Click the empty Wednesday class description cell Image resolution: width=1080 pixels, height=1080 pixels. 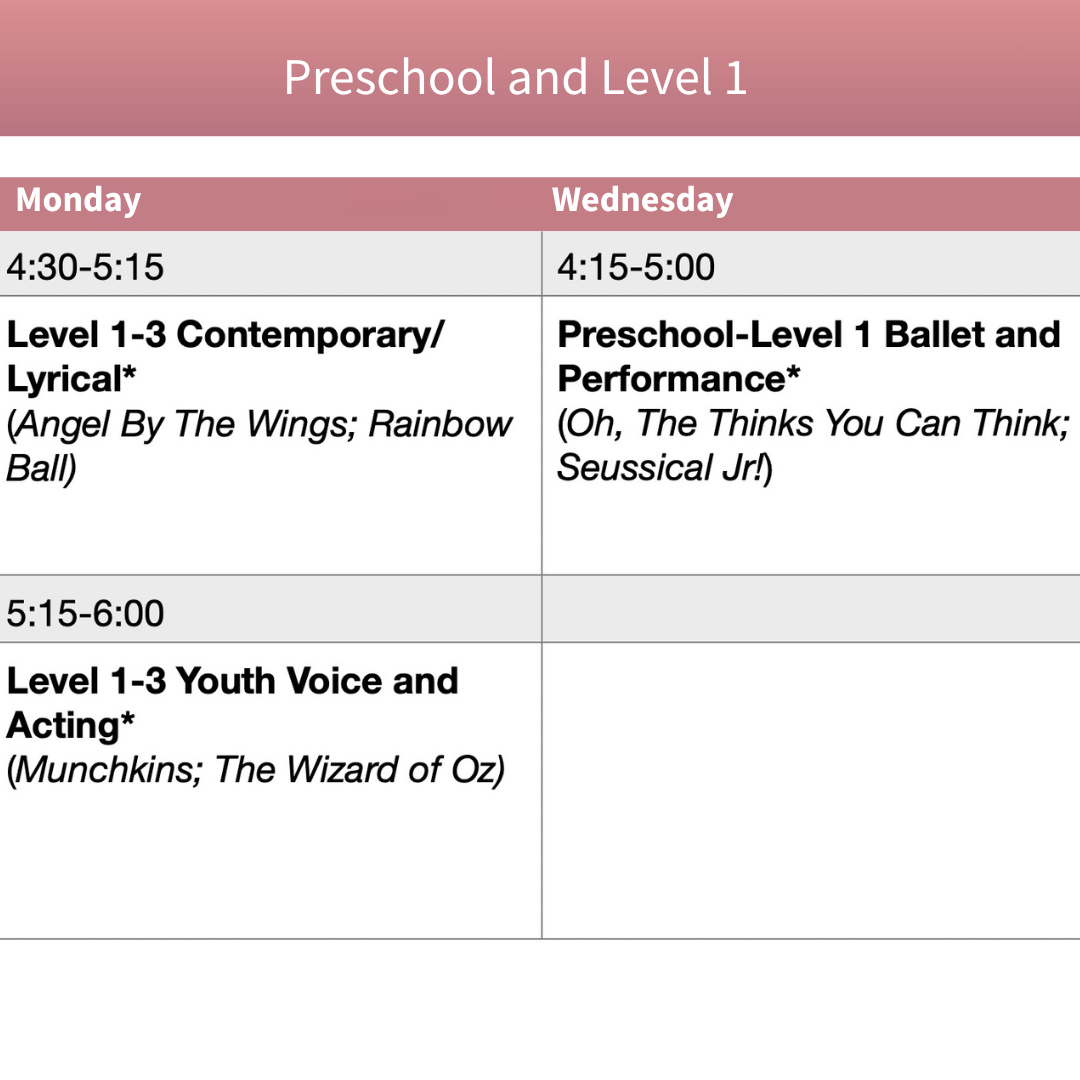810,790
